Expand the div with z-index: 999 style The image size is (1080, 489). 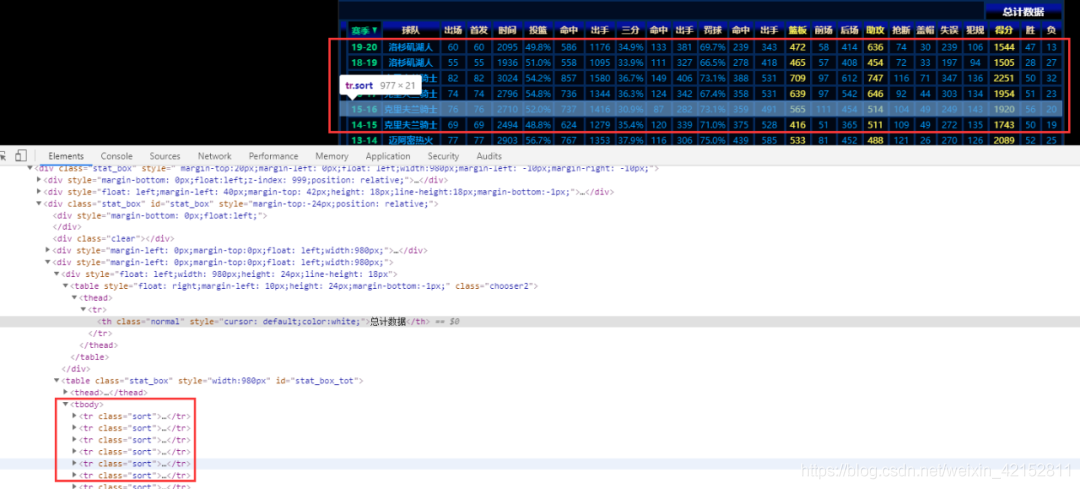(x=39, y=180)
